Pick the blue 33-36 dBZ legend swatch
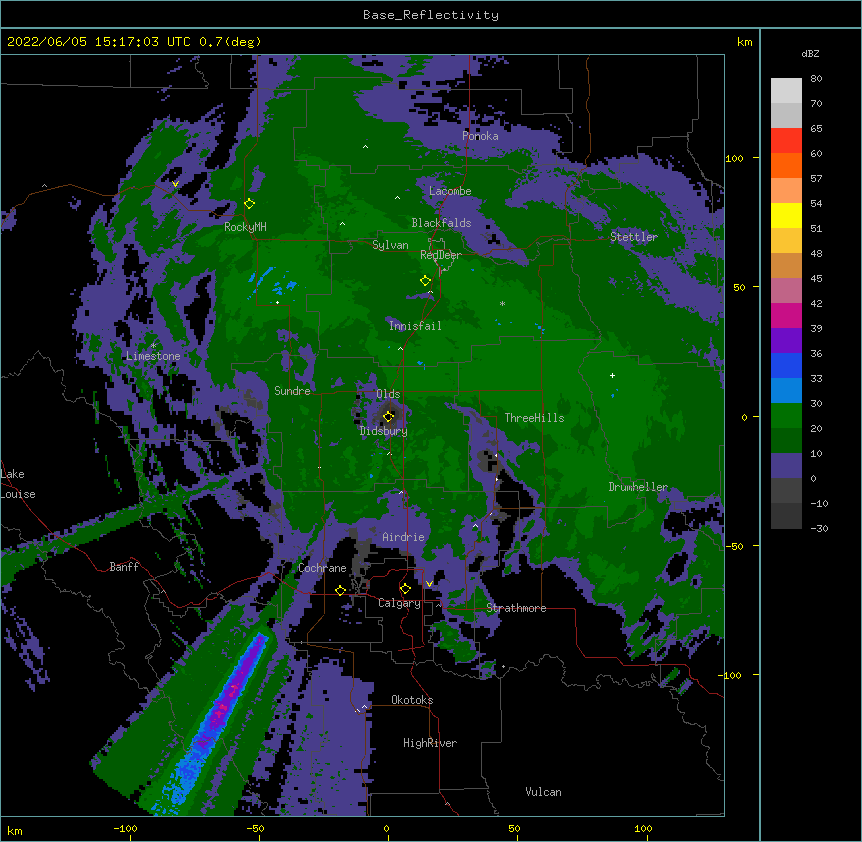 [786, 366]
